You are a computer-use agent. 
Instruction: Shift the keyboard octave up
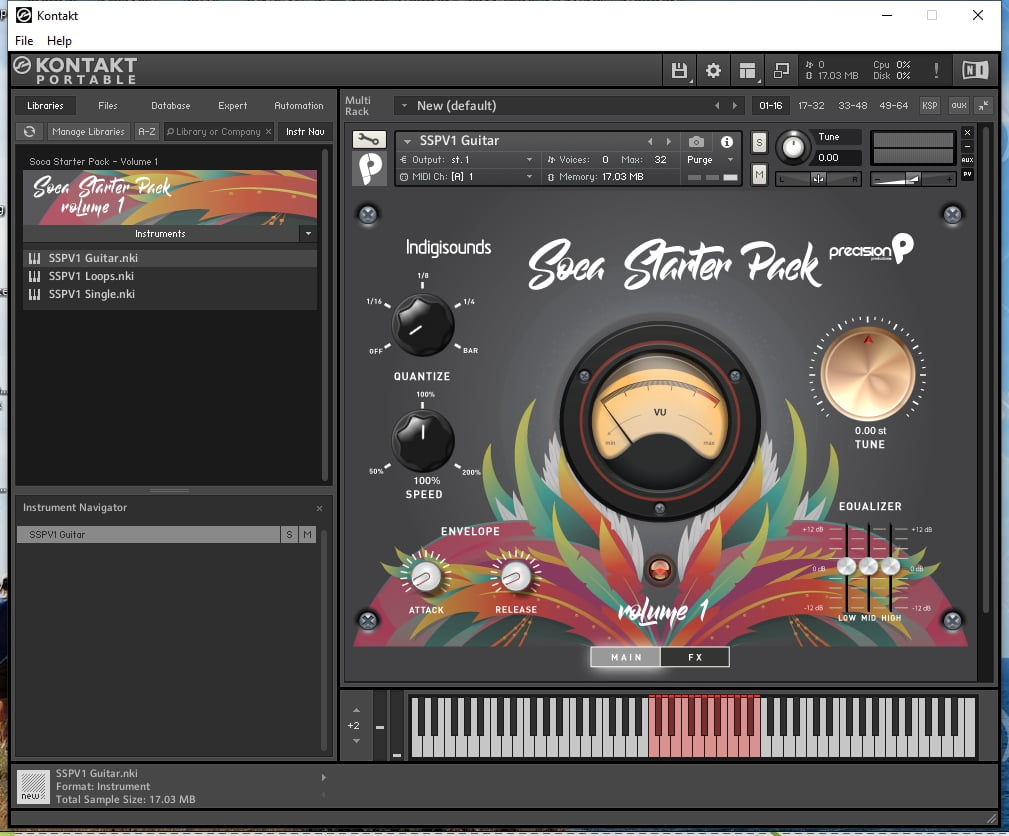point(356,710)
